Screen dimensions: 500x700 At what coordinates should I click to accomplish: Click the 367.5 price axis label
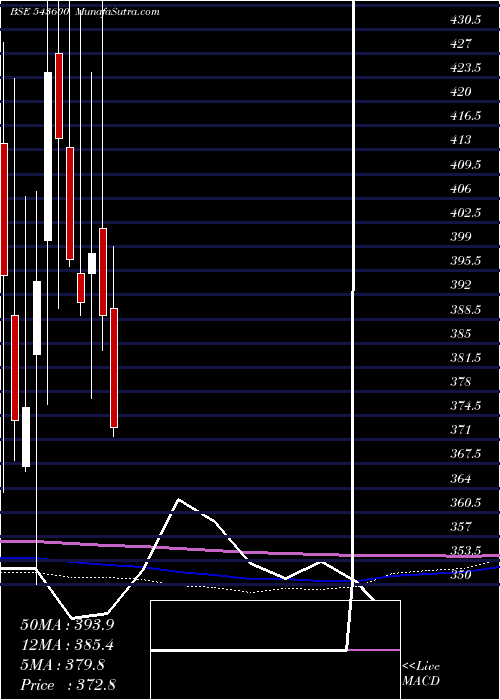tap(465, 454)
